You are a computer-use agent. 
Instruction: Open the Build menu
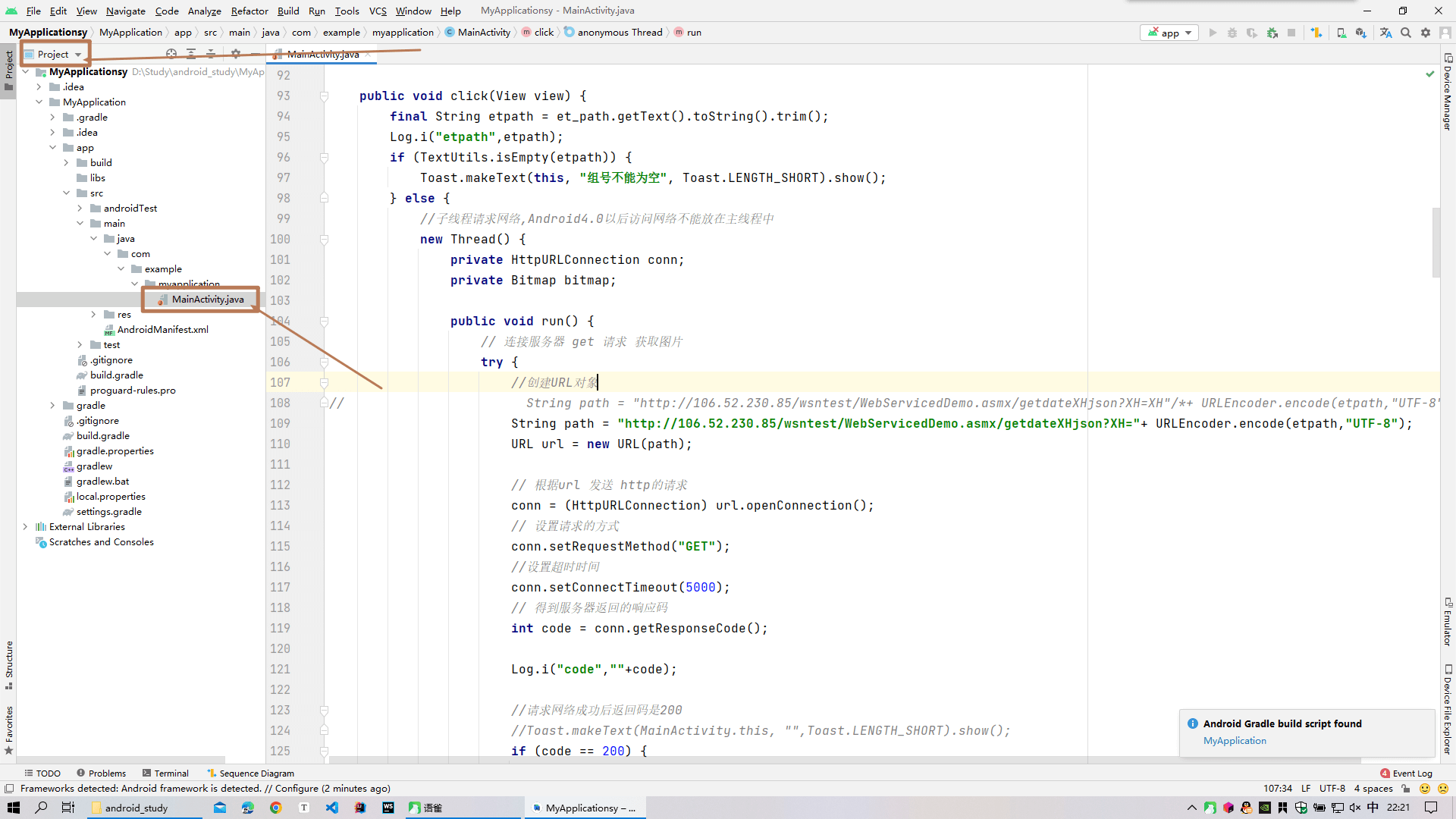tap(288, 11)
